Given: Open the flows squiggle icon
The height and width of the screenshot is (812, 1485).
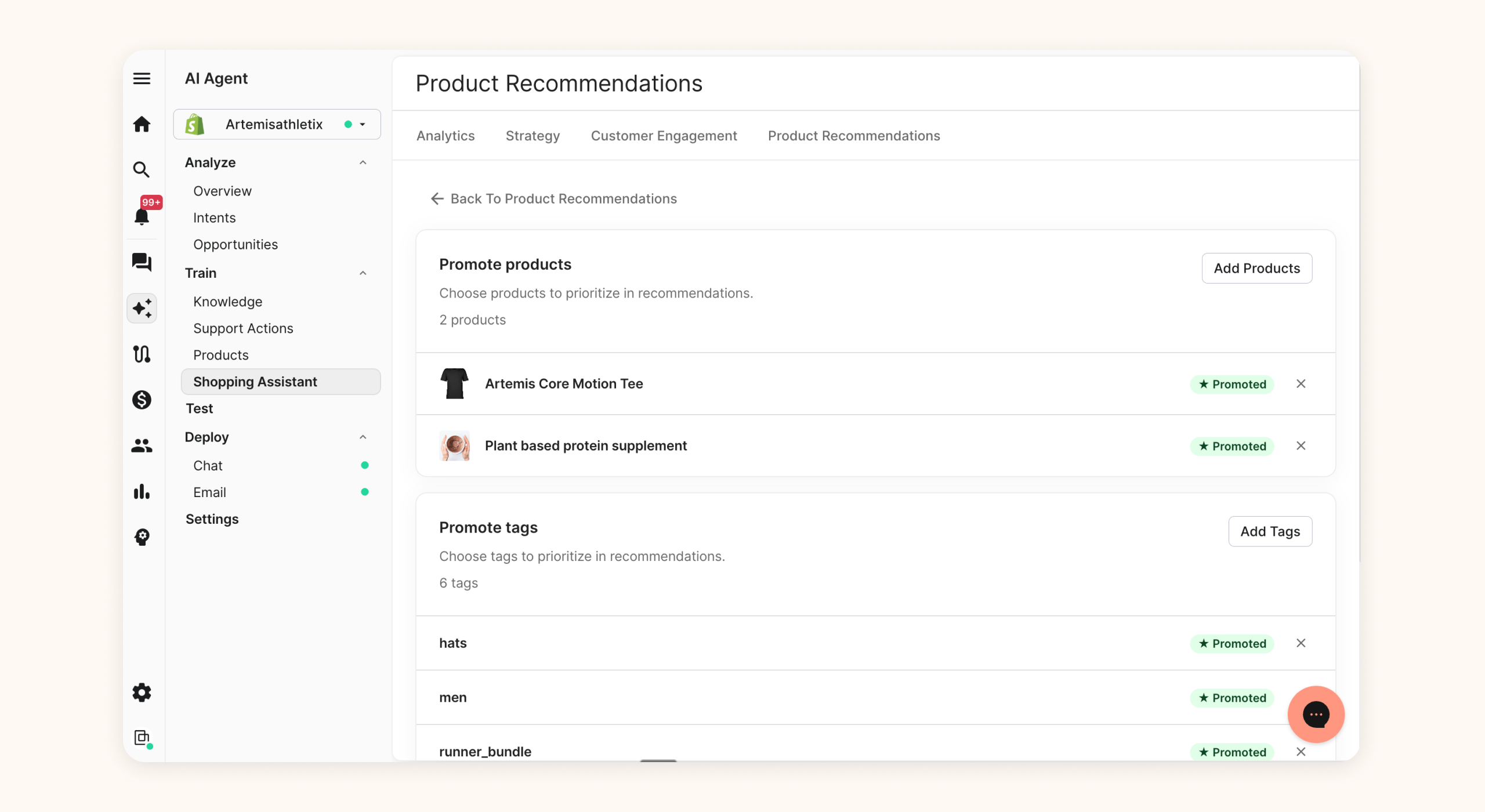Looking at the screenshot, I should pyautogui.click(x=142, y=354).
